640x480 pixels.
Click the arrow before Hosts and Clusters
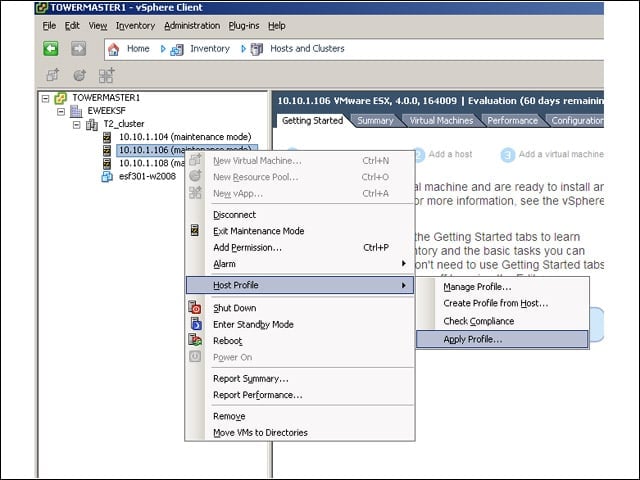pyautogui.click(x=243, y=49)
